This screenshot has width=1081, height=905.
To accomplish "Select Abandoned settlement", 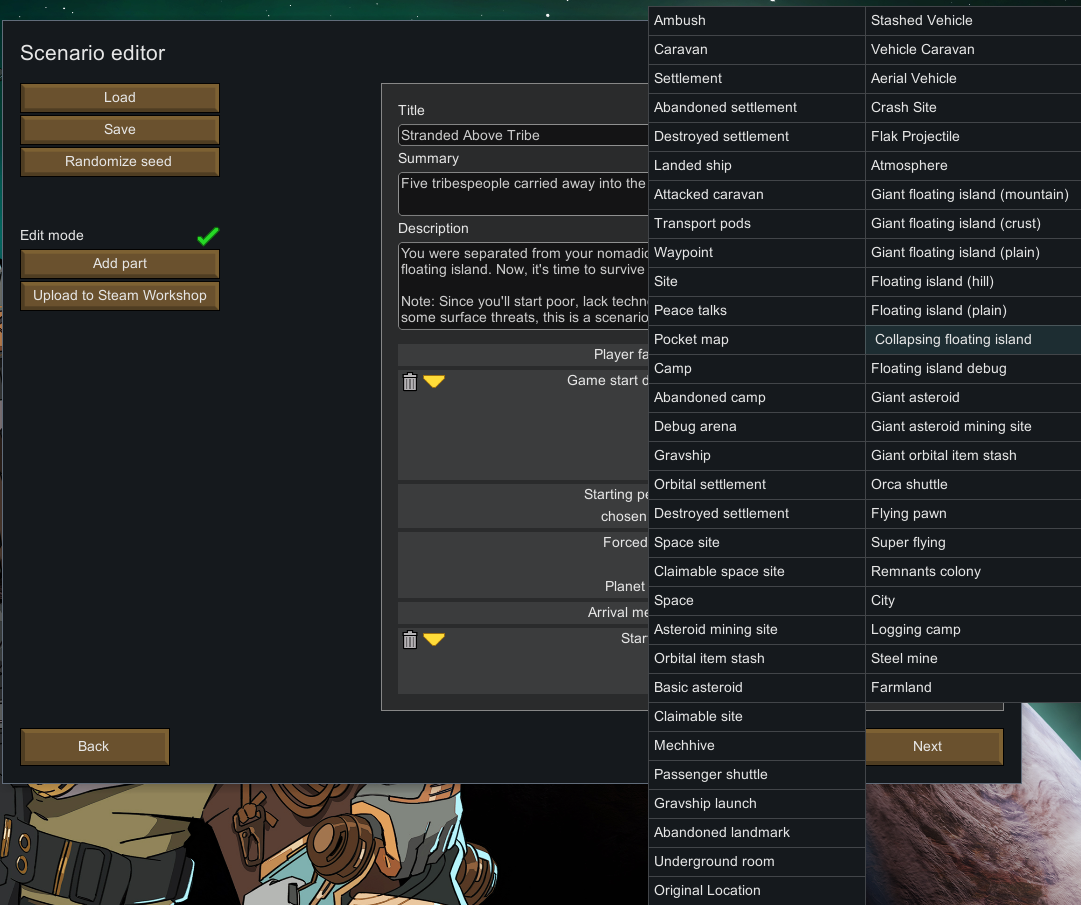I will [x=756, y=108].
